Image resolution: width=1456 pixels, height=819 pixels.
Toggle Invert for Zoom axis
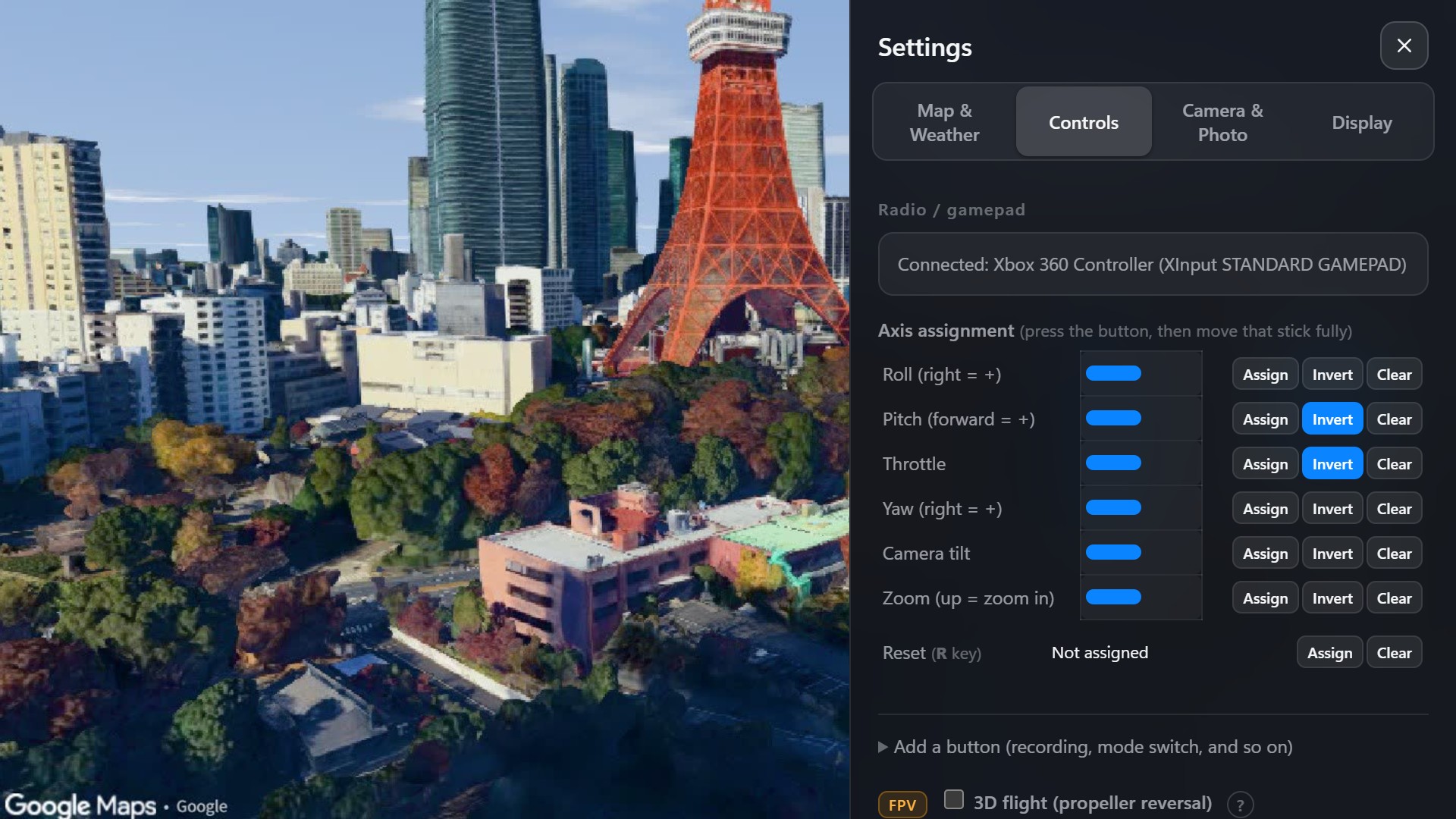(x=1332, y=598)
